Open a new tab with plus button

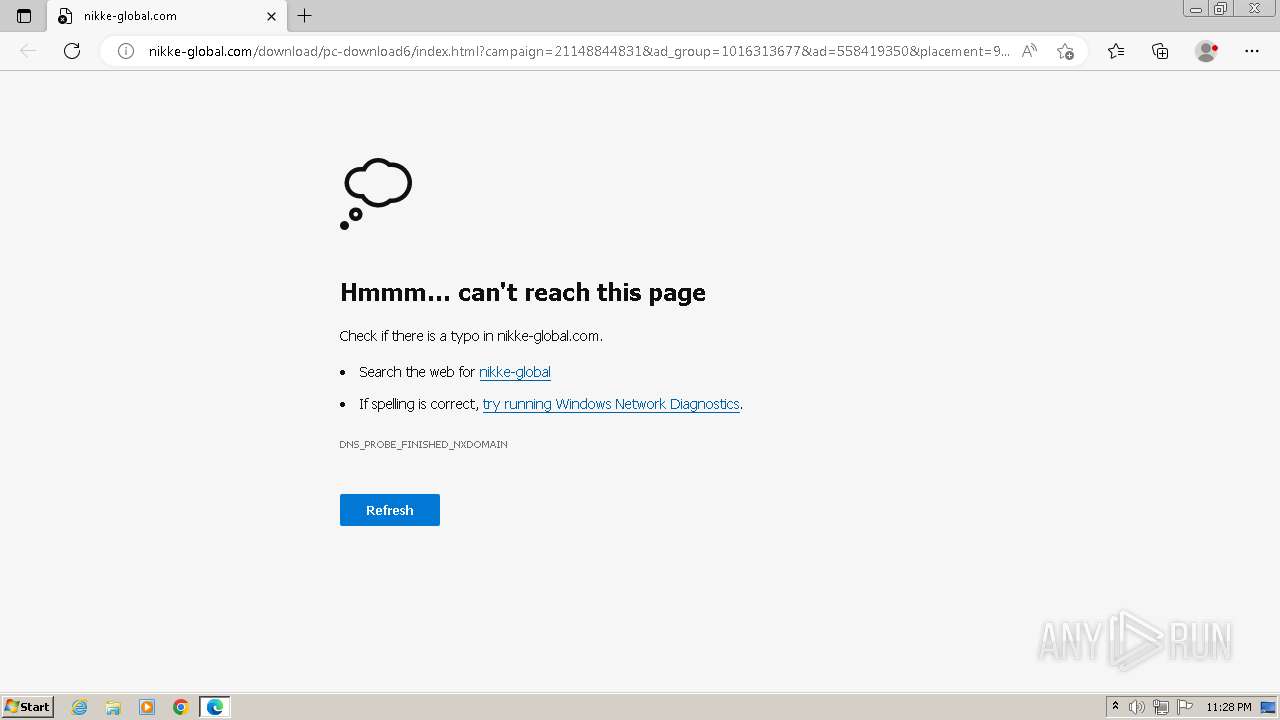coord(305,16)
